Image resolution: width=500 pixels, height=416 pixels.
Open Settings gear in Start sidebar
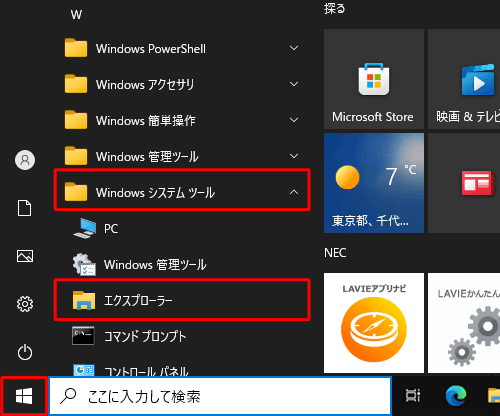(25, 304)
